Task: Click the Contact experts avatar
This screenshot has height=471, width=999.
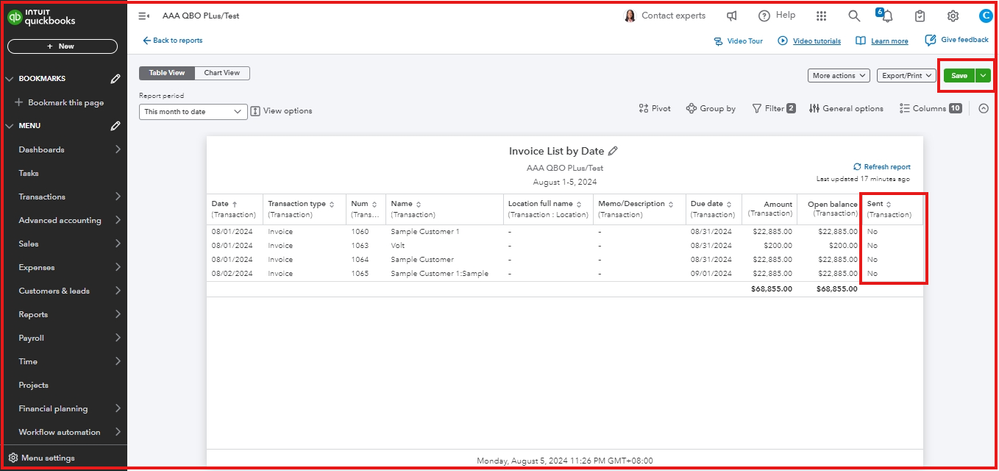Action: pos(630,16)
